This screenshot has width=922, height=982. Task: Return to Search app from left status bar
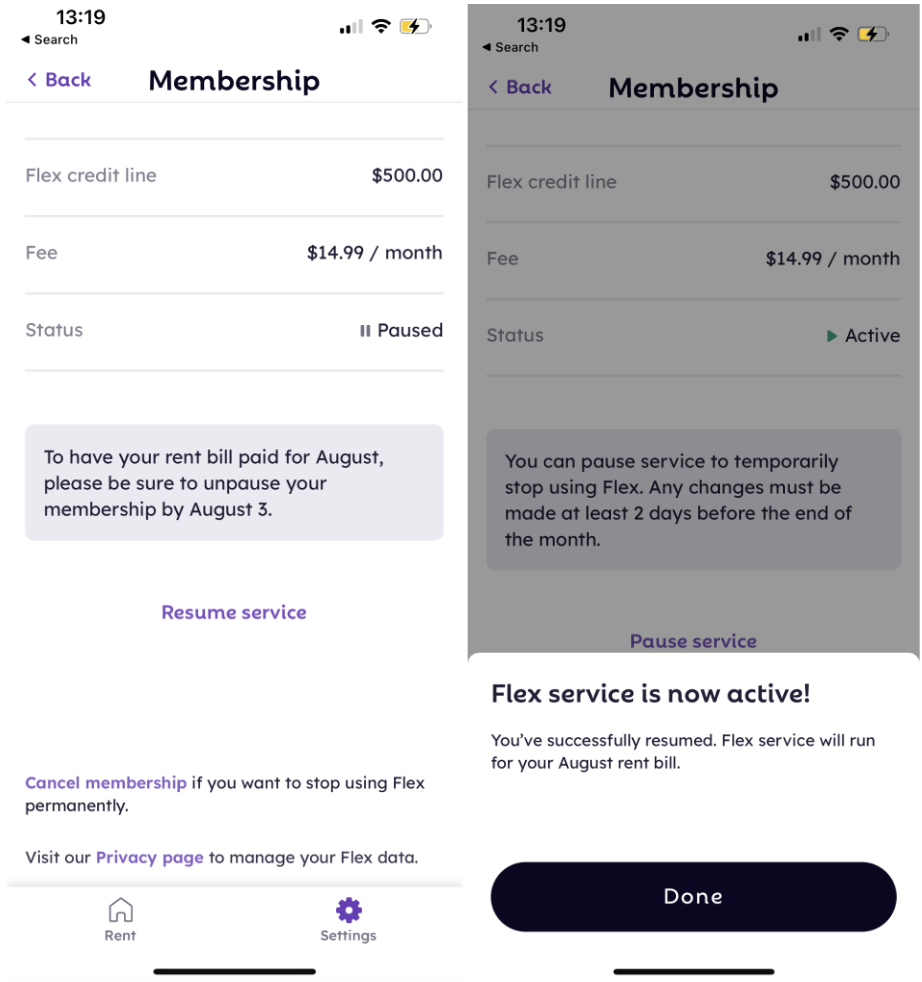pyautogui.click(x=49, y=40)
